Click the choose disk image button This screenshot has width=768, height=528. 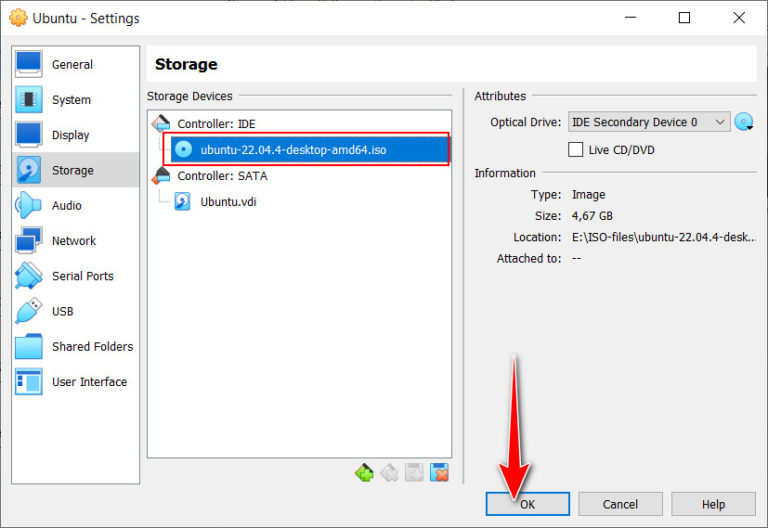pos(744,121)
